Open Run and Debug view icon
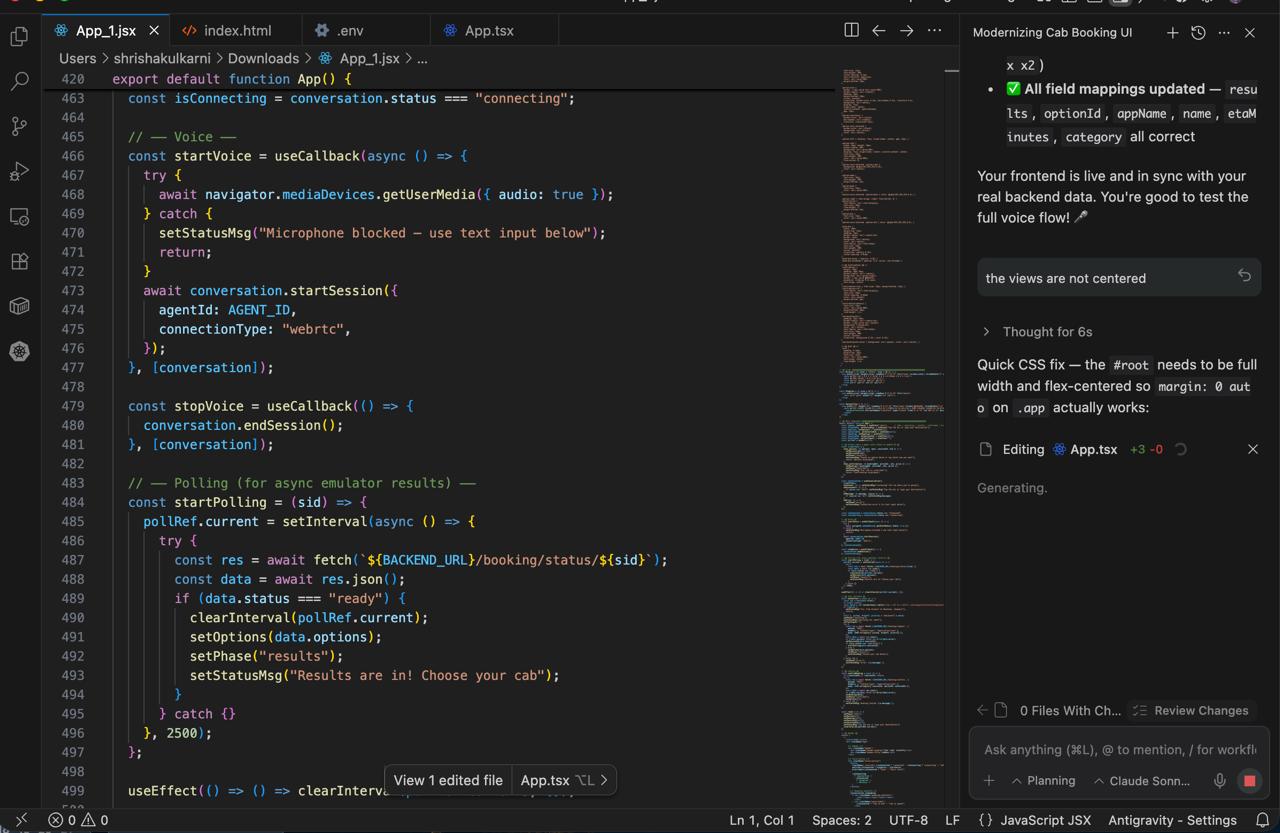 19,171
